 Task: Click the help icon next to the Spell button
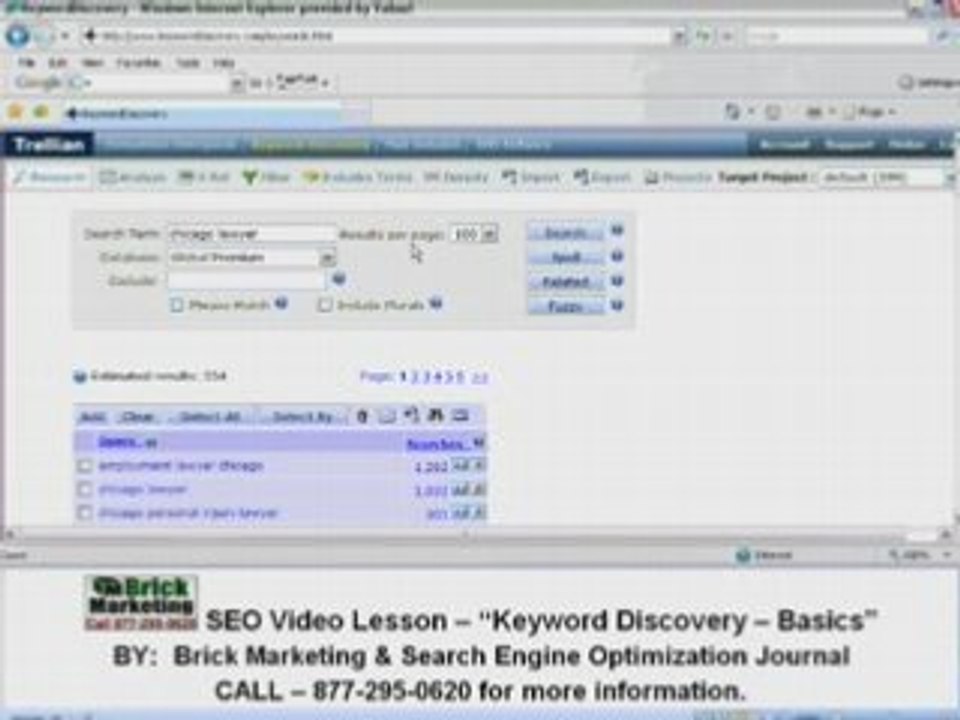[617, 256]
